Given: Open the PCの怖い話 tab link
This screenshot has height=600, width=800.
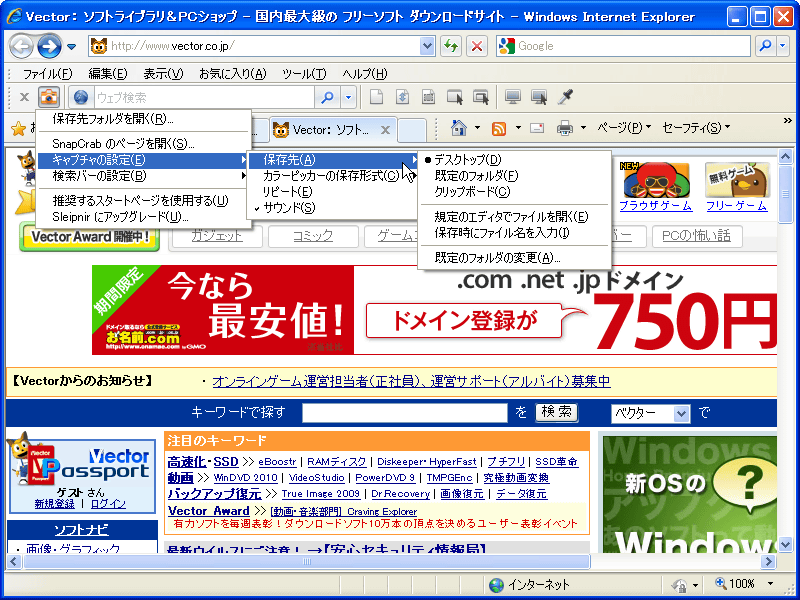Looking at the screenshot, I should click(696, 236).
